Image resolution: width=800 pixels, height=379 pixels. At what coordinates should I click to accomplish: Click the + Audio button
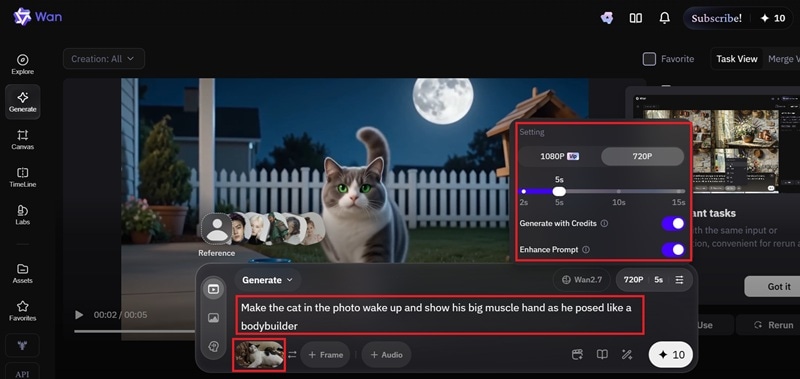pos(386,355)
